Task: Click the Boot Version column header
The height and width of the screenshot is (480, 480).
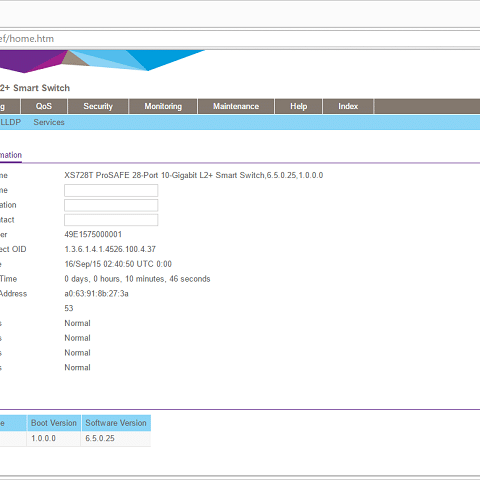Action: click(x=54, y=423)
